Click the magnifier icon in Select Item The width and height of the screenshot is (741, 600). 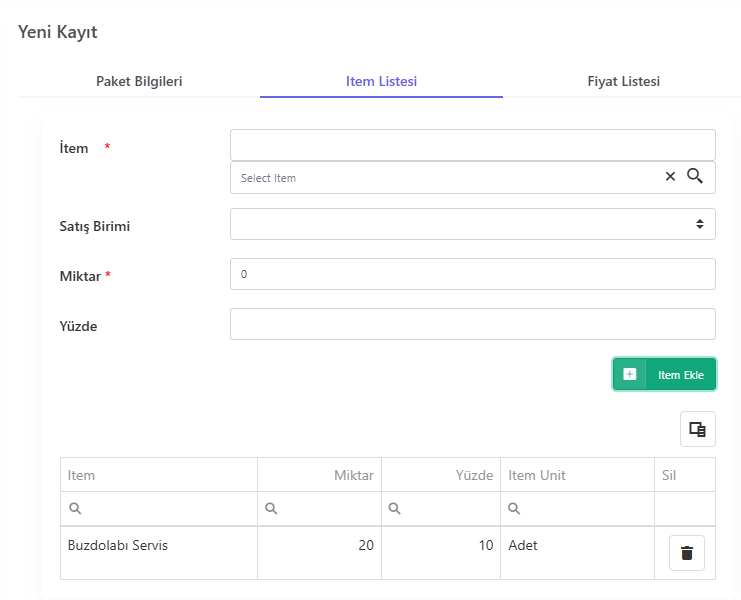[695, 176]
